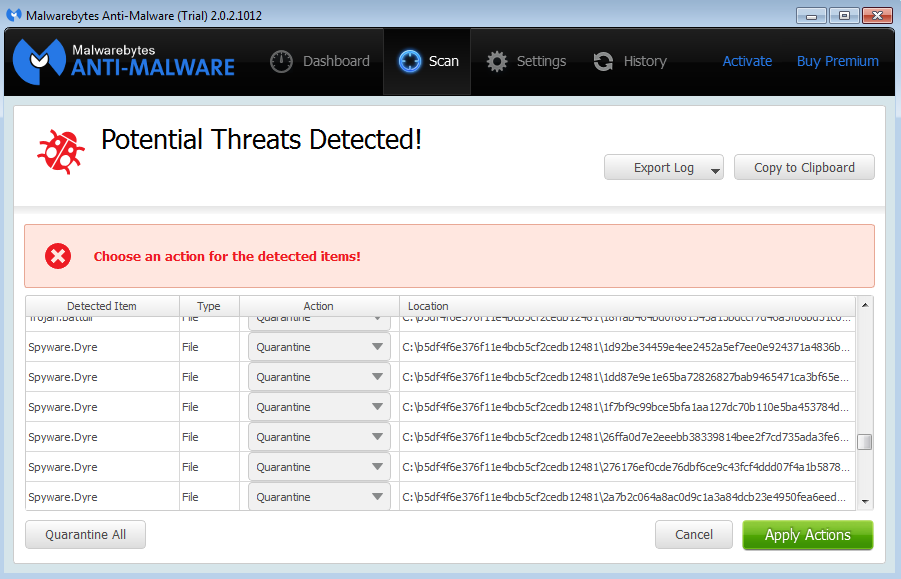Viewport: 901px width, 579px height.
Task: Click the scrollbar up arrow
Action: [865, 305]
